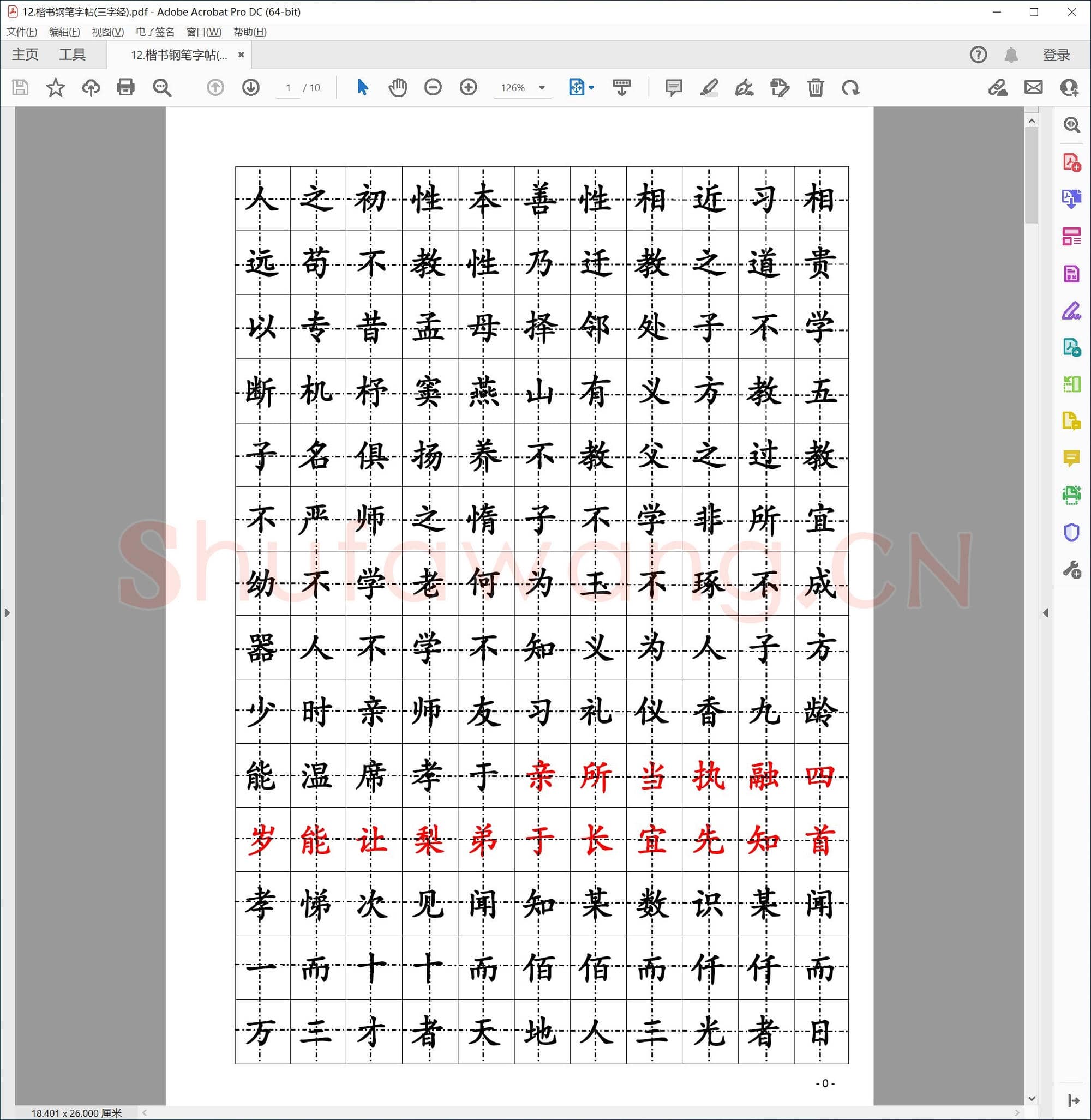Select the Highlight text pen tool
This screenshot has height=1120, width=1091.
(x=709, y=87)
